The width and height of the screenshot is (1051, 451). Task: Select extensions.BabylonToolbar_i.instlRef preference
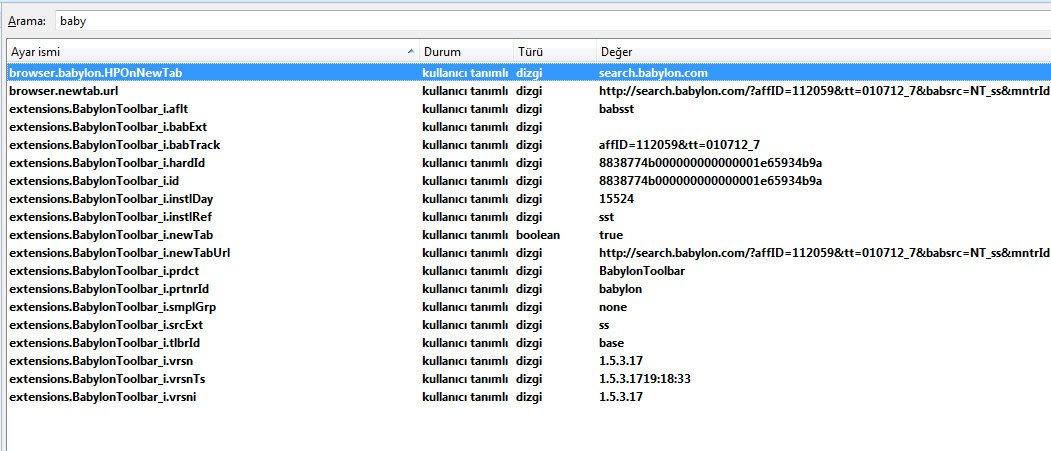528,217
